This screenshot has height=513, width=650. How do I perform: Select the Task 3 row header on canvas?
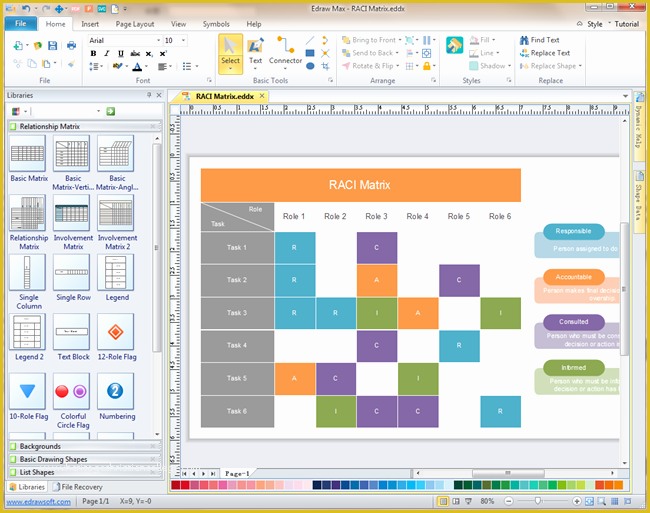[237, 313]
